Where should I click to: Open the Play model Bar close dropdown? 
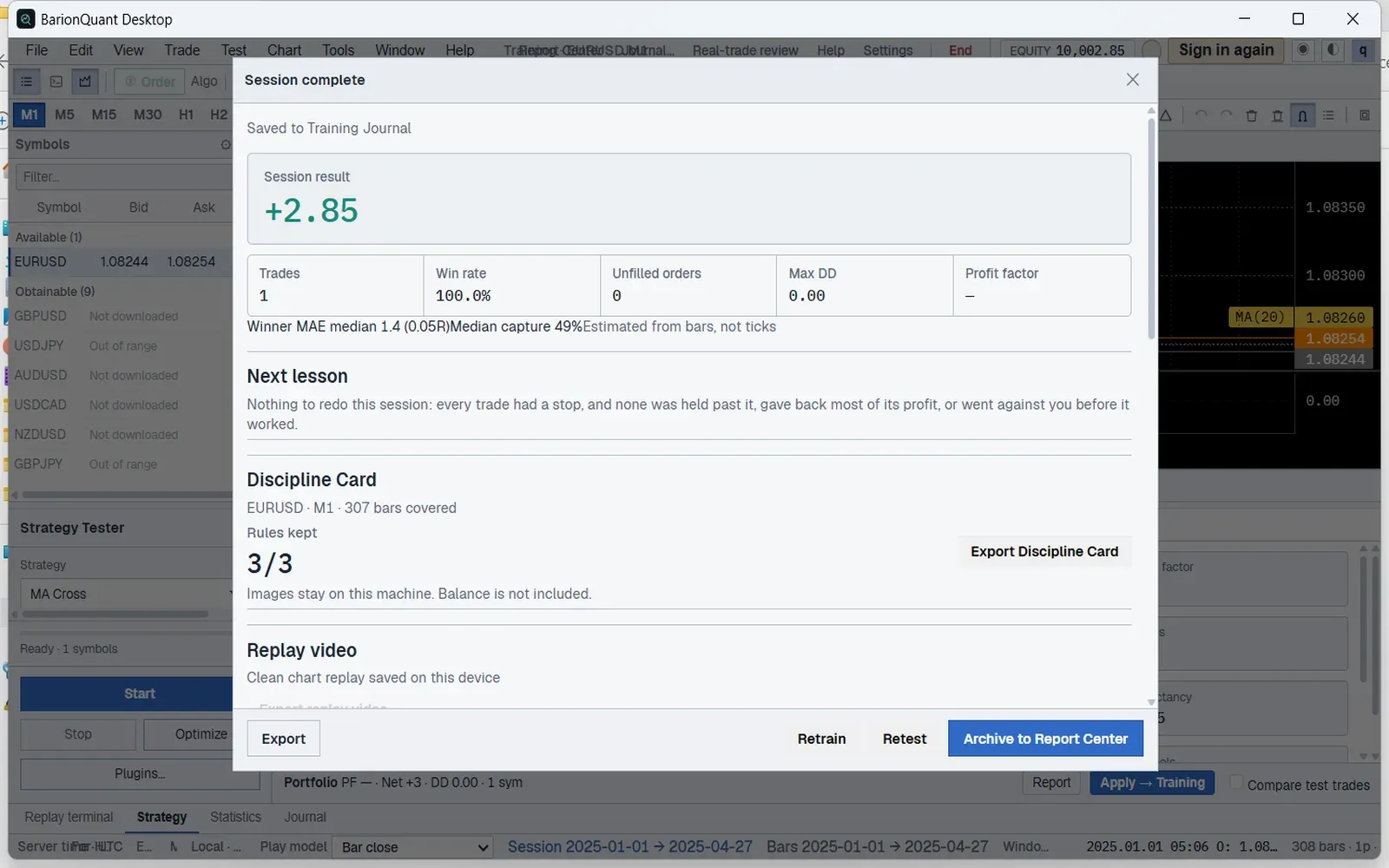tap(413, 847)
